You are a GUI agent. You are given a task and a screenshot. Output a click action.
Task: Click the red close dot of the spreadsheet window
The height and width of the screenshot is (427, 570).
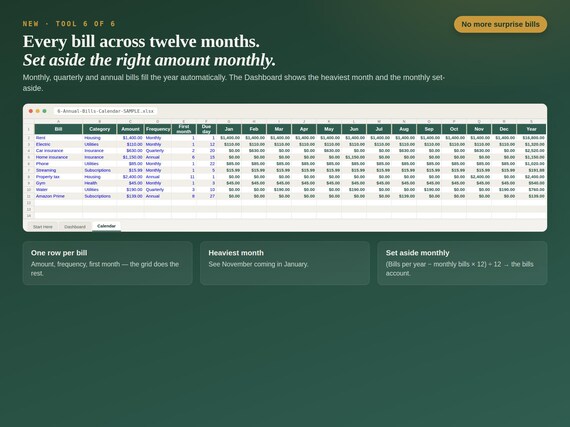click(31, 111)
